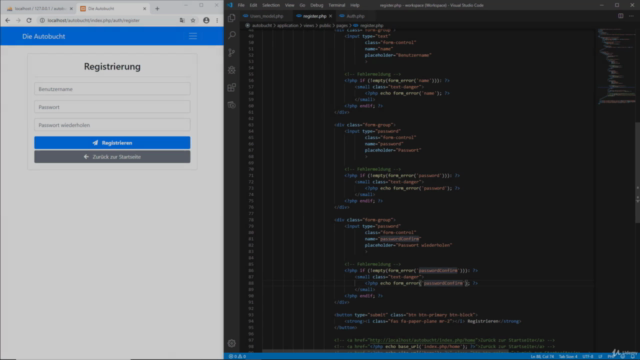Open the Selection menu
The height and width of the screenshot is (360, 640).
click(271, 5)
